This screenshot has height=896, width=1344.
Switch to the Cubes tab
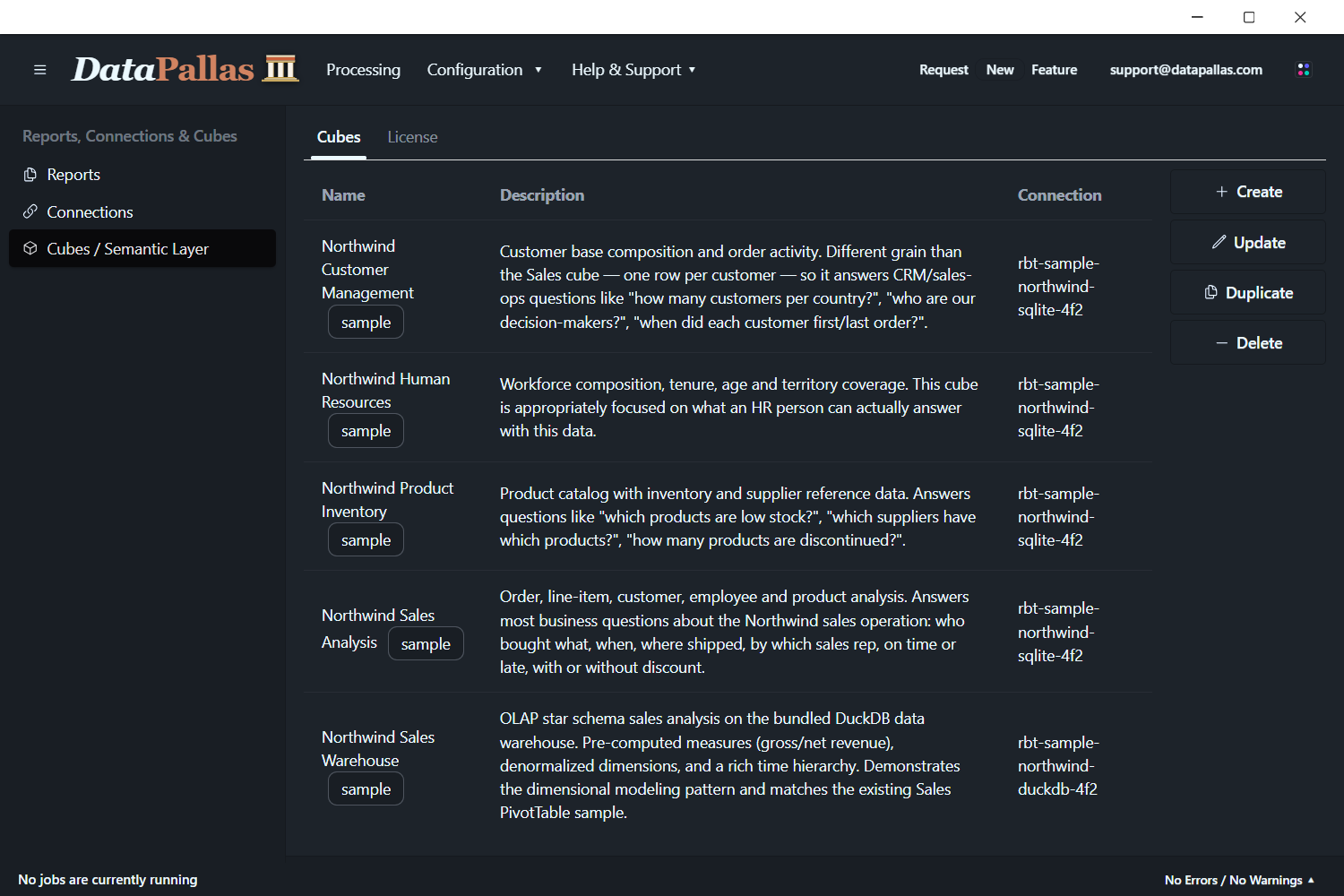339,137
